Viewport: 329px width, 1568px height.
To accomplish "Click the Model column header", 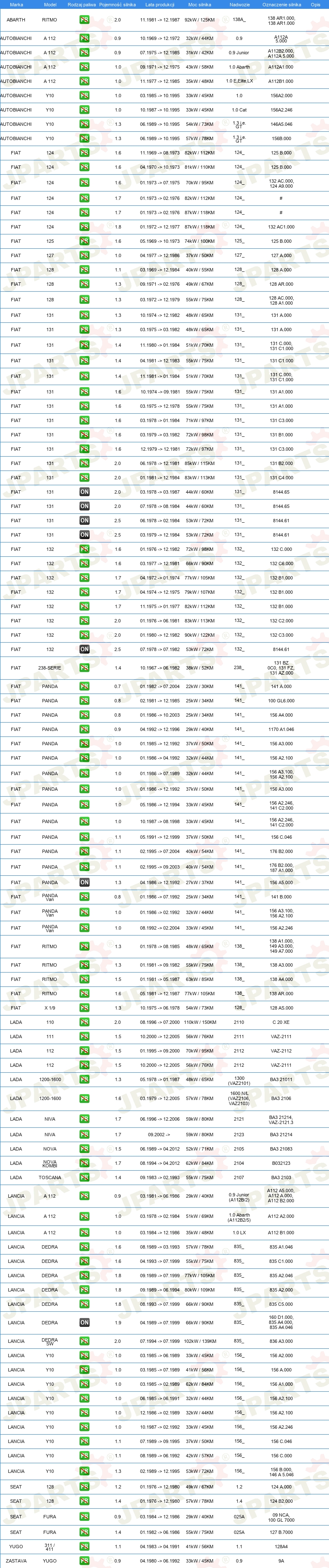I will click(50, 4).
